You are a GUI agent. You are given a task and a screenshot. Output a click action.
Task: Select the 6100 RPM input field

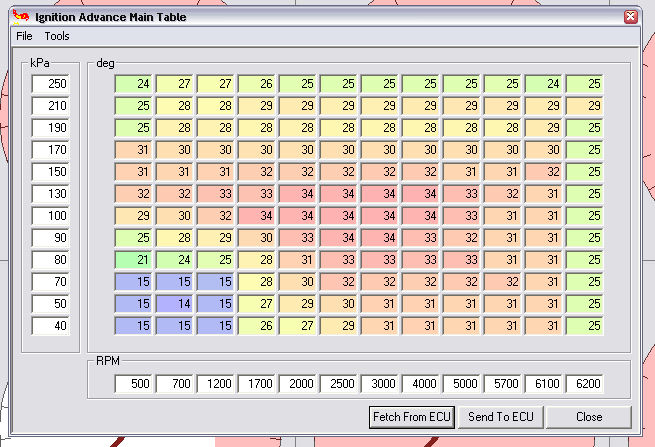point(543,384)
